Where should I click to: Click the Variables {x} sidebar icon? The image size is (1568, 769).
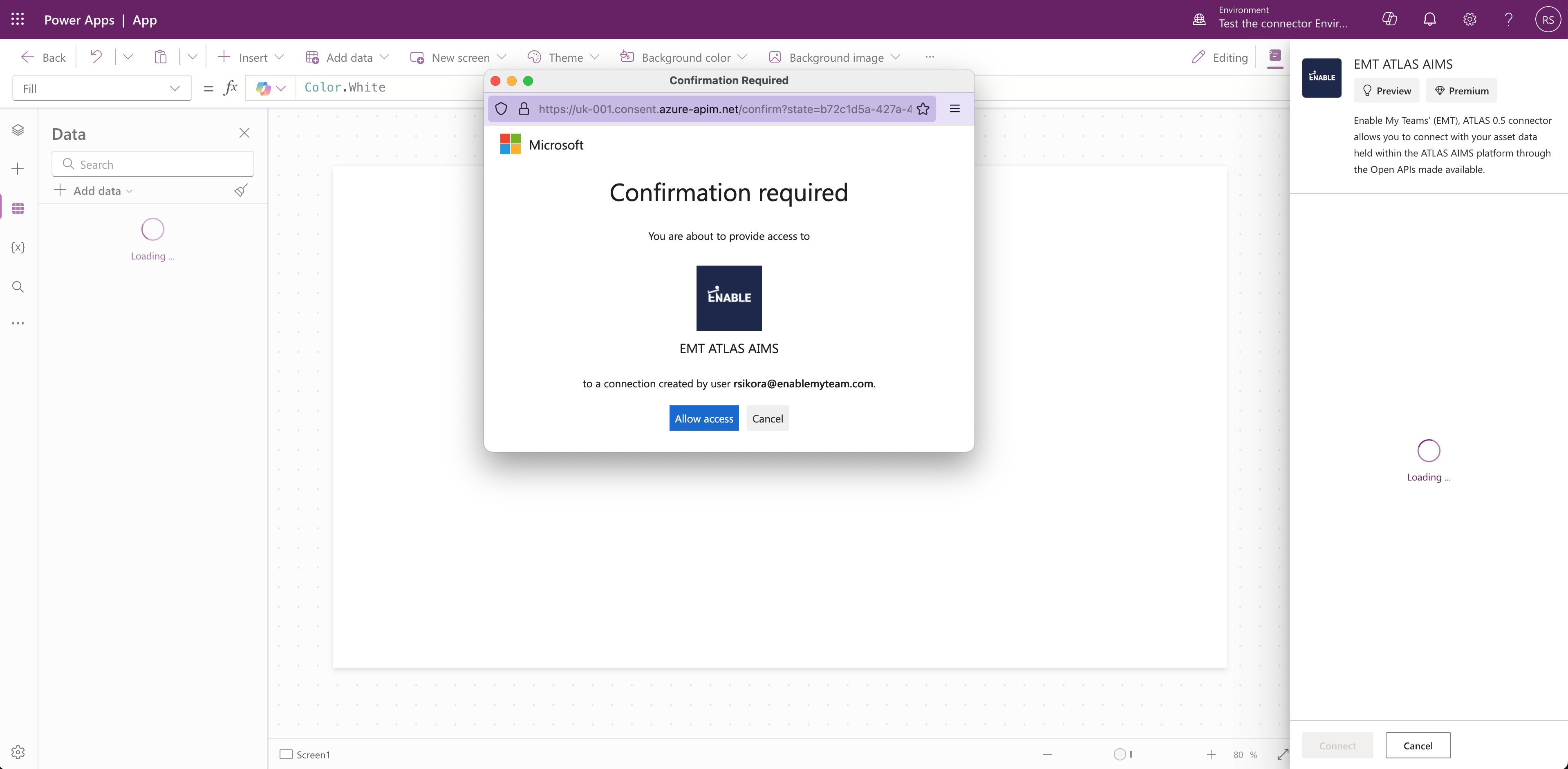tap(18, 247)
